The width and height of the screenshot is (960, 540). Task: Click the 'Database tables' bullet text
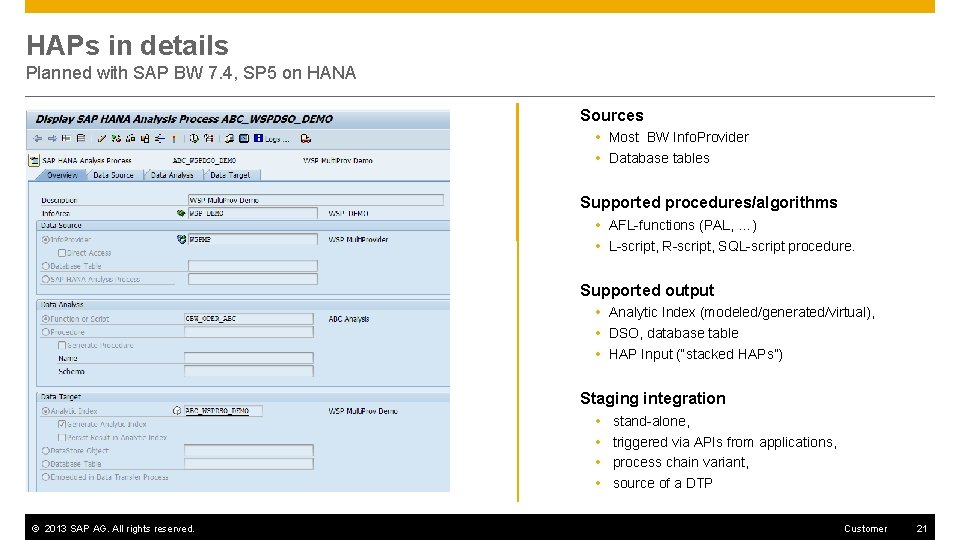(659, 159)
